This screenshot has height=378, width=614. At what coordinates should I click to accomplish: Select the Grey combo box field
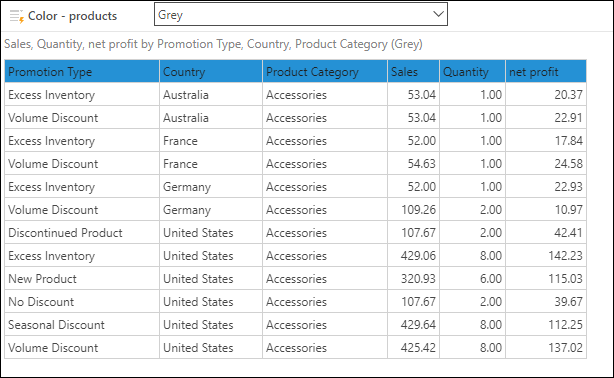click(301, 14)
